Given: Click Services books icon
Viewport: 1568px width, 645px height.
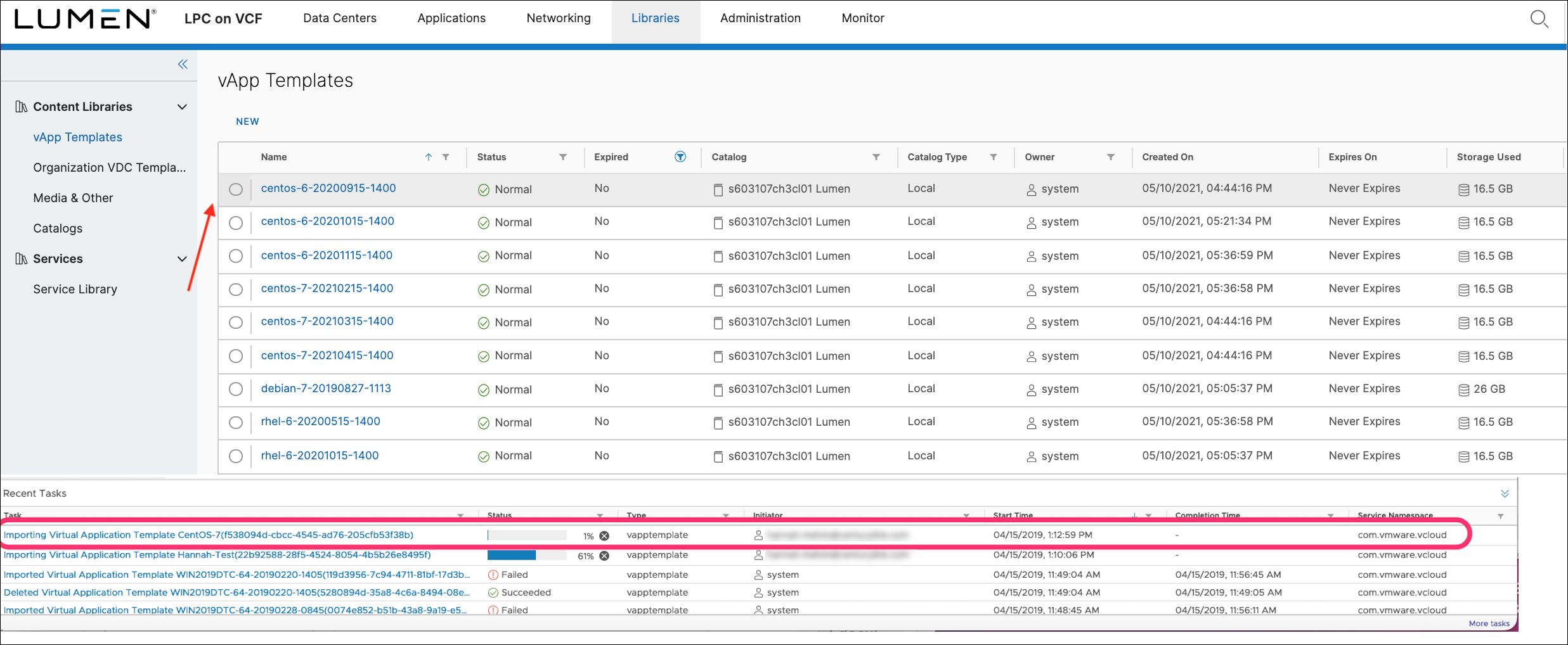Looking at the screenshot, I should (22, 259).
